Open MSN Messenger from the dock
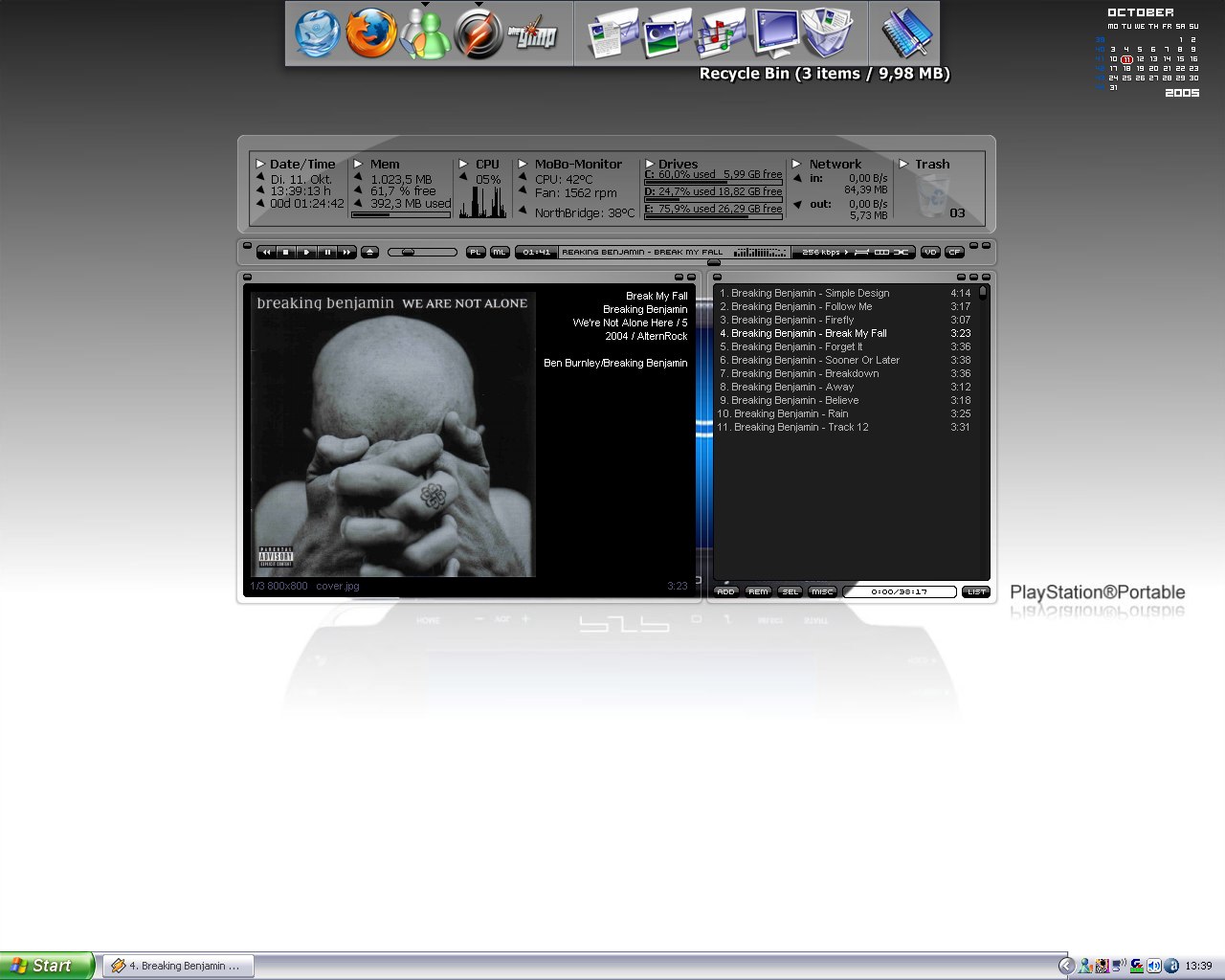Viewport: 1225px width, 980px height. [x=424, y=34]
